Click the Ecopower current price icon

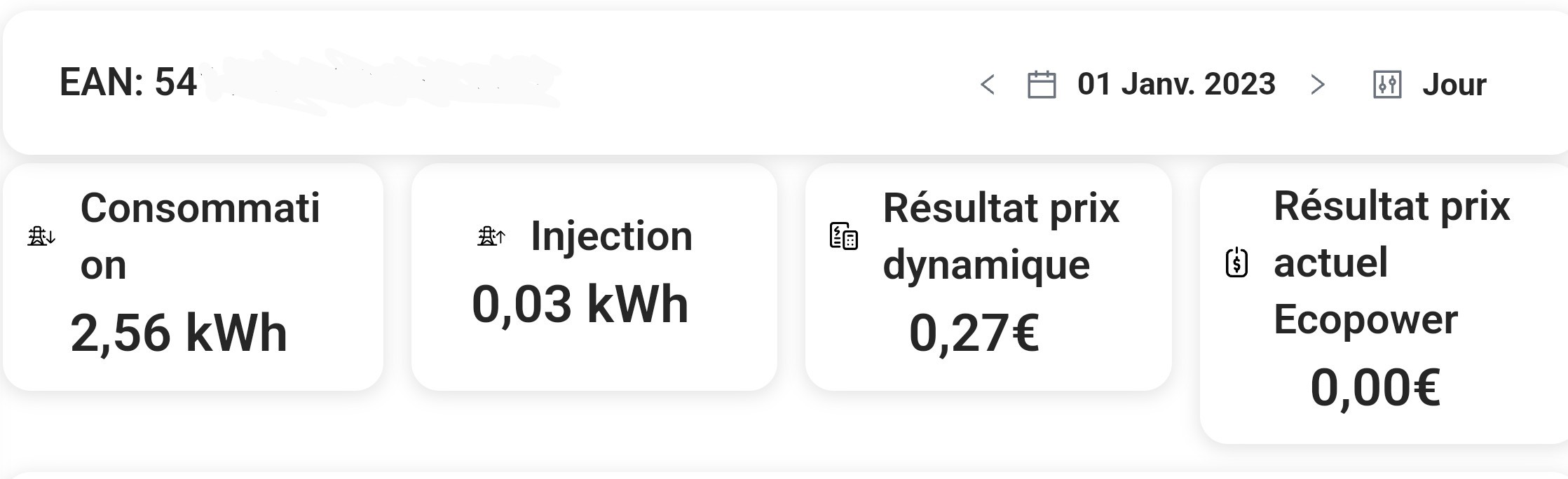1236,263
